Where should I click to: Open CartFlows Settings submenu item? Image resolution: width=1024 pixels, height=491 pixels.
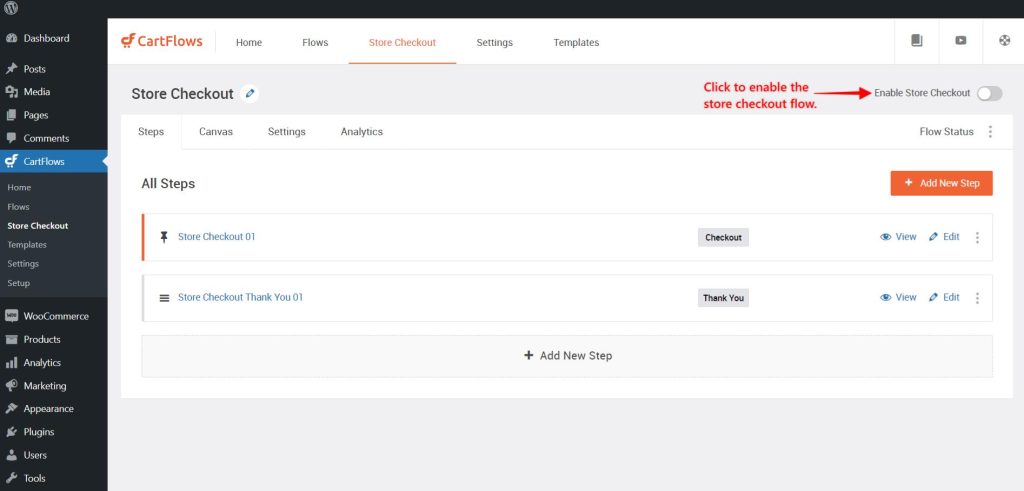pyautogui.click(x=23, y=264)
